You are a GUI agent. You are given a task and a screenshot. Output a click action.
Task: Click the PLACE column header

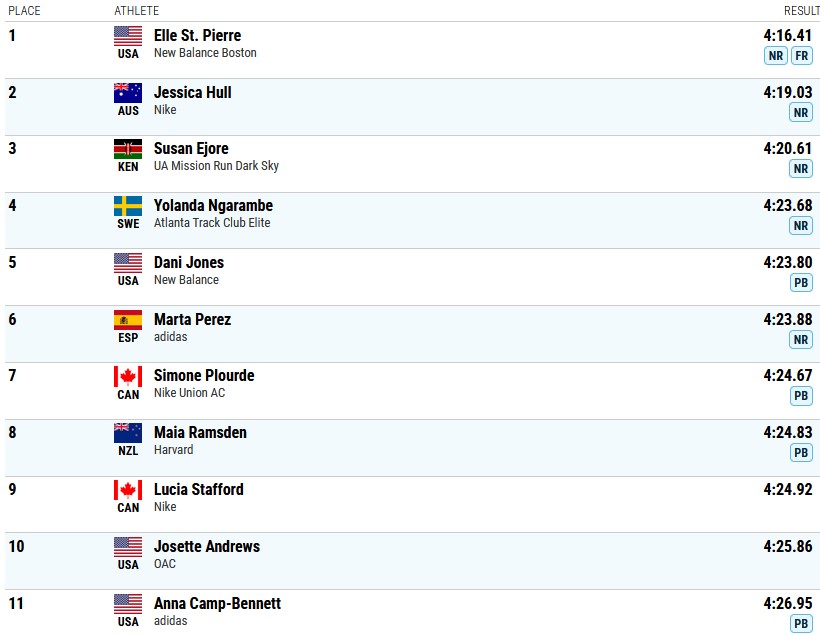[24, 10]
